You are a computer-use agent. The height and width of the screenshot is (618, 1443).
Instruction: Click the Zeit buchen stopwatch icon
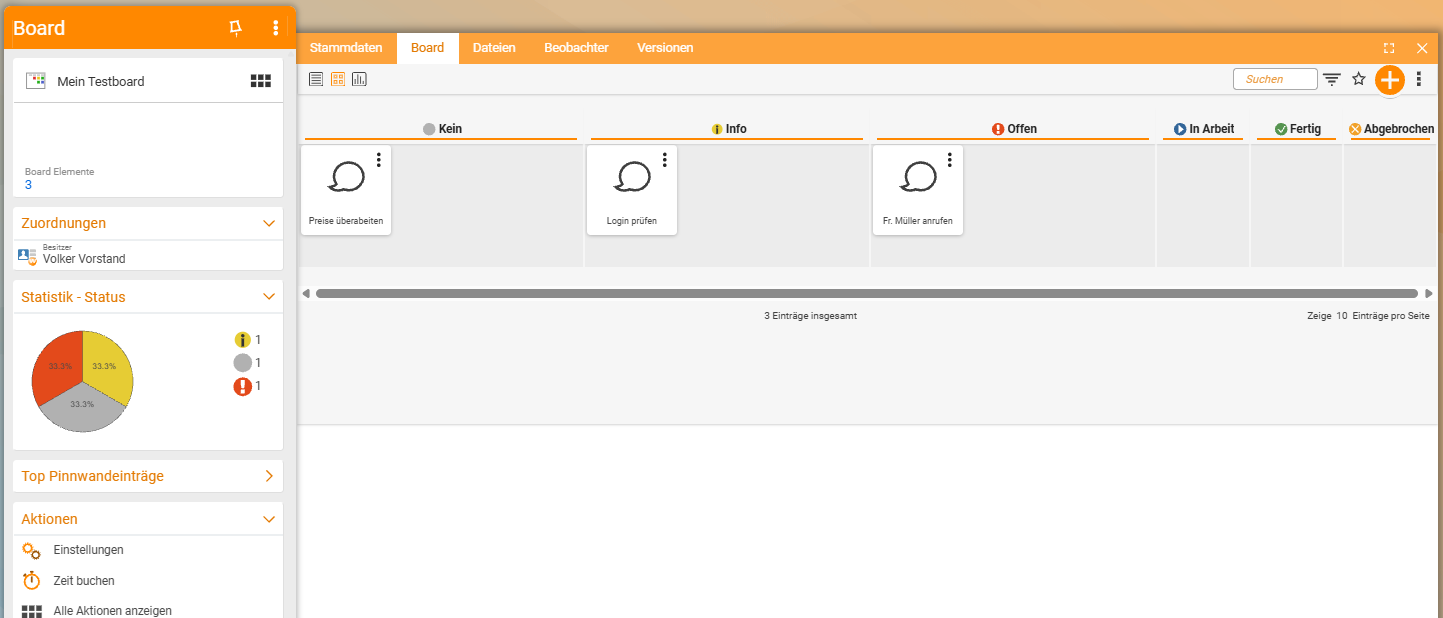click(31, 580)
